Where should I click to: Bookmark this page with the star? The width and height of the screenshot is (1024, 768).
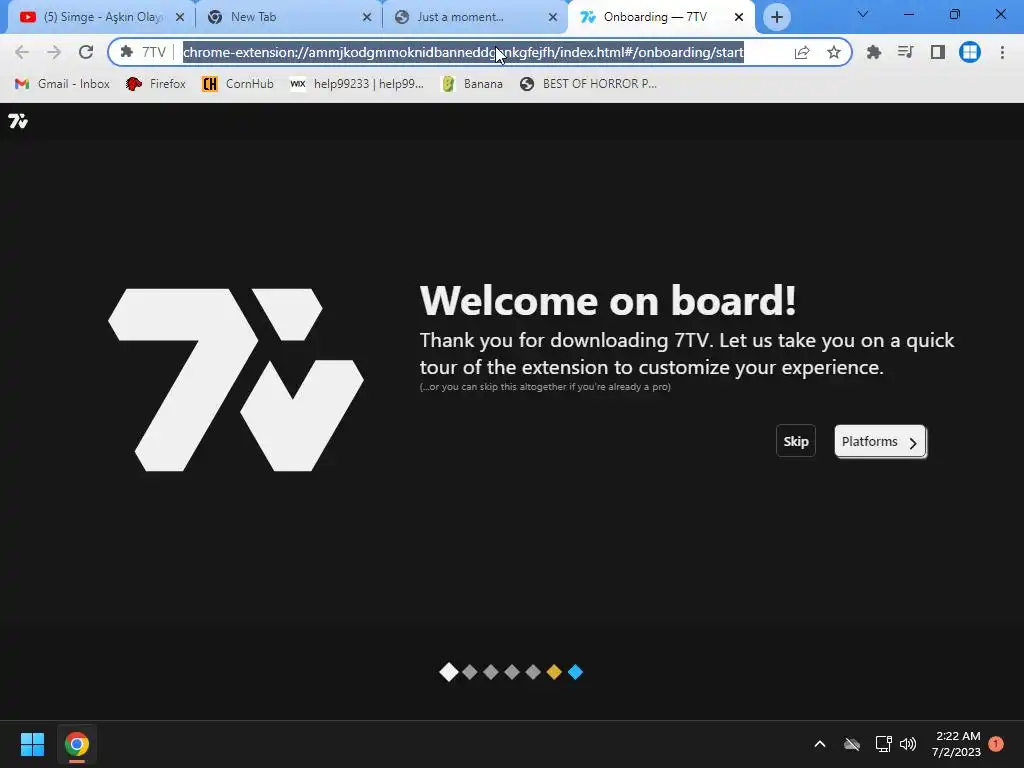pyautogui.click(x=833, y=52)
